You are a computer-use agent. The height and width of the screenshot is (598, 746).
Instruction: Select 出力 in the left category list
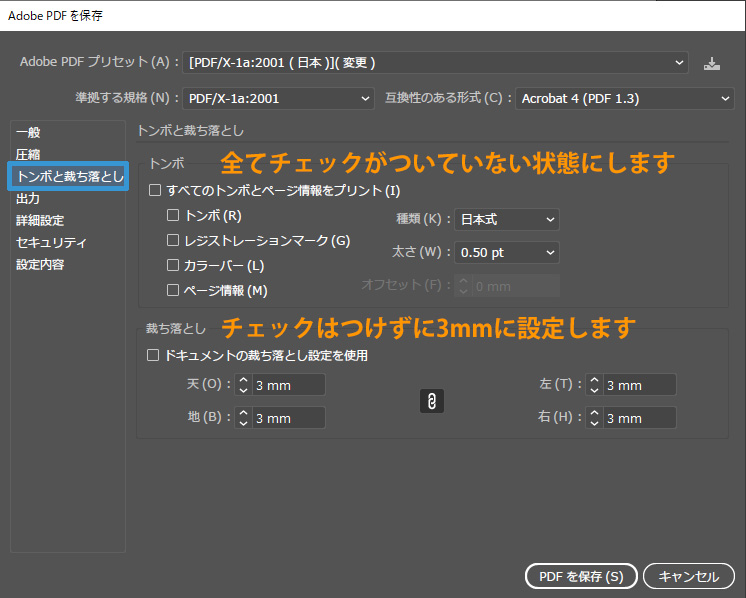click(x=28, y=198)
